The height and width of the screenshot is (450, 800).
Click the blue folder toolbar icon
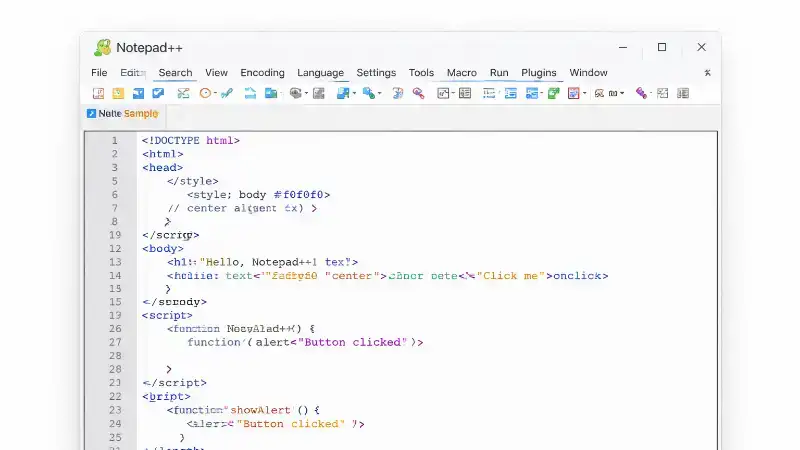[270, 93]
